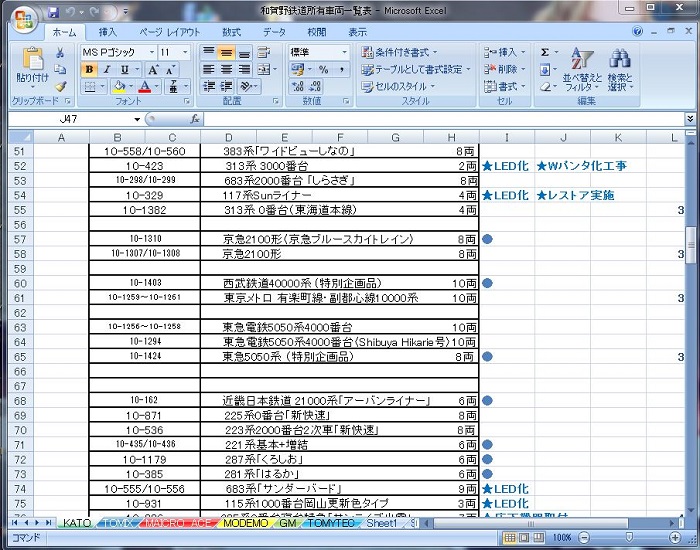Open the MODEMO sheet tab
Image resolution: width=700 pixels, height=550 pixels.
[246, 523]
